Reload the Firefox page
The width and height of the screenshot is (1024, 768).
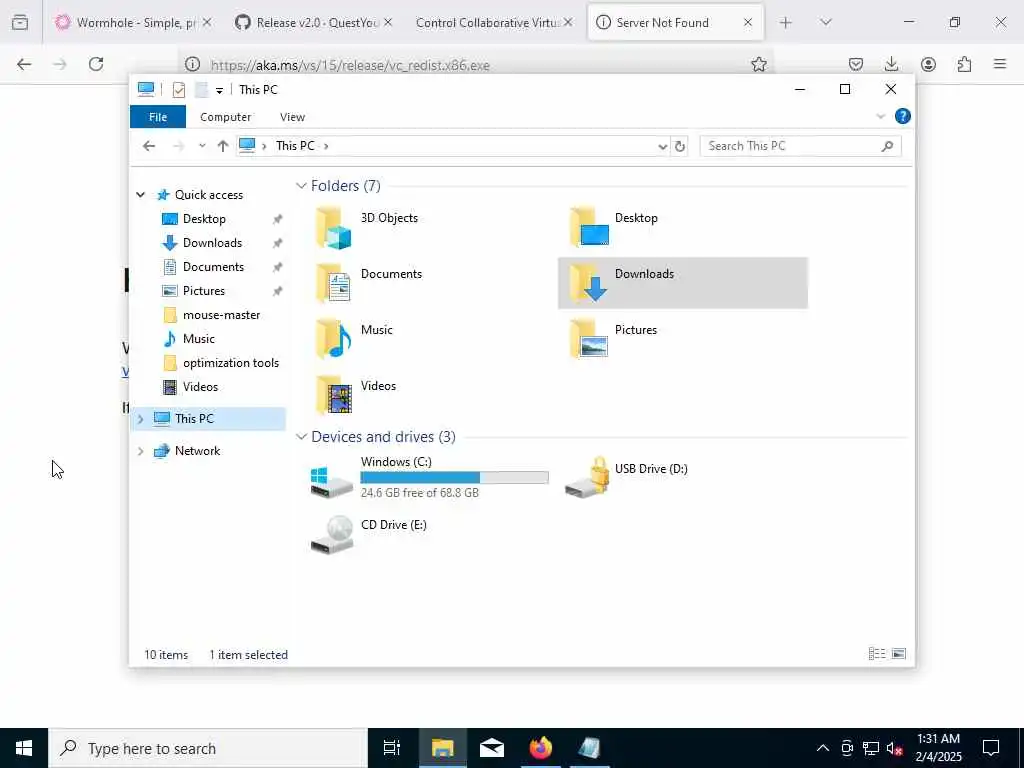(96, 64)
